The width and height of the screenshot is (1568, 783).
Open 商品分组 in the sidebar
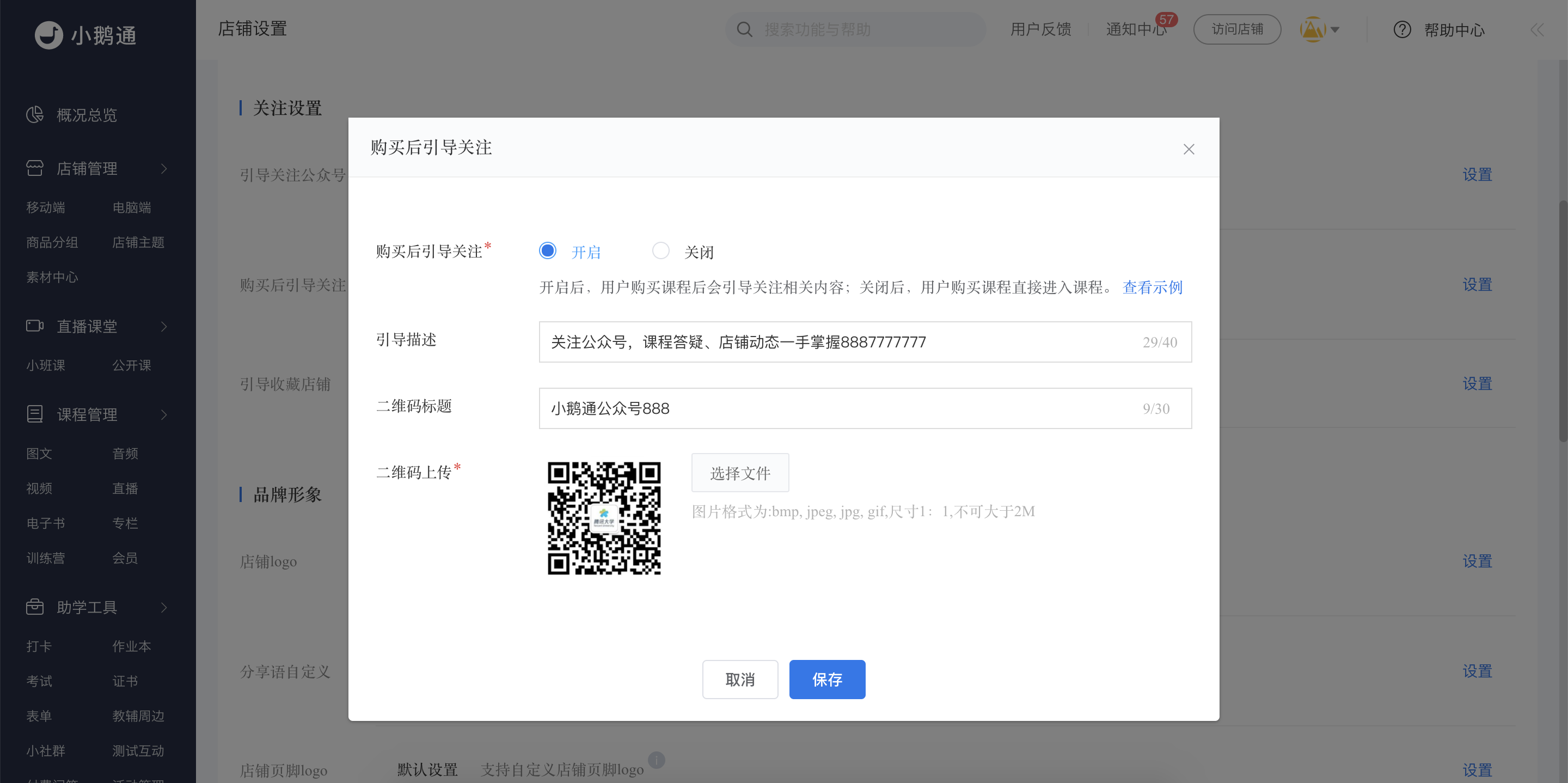point(52,242)
